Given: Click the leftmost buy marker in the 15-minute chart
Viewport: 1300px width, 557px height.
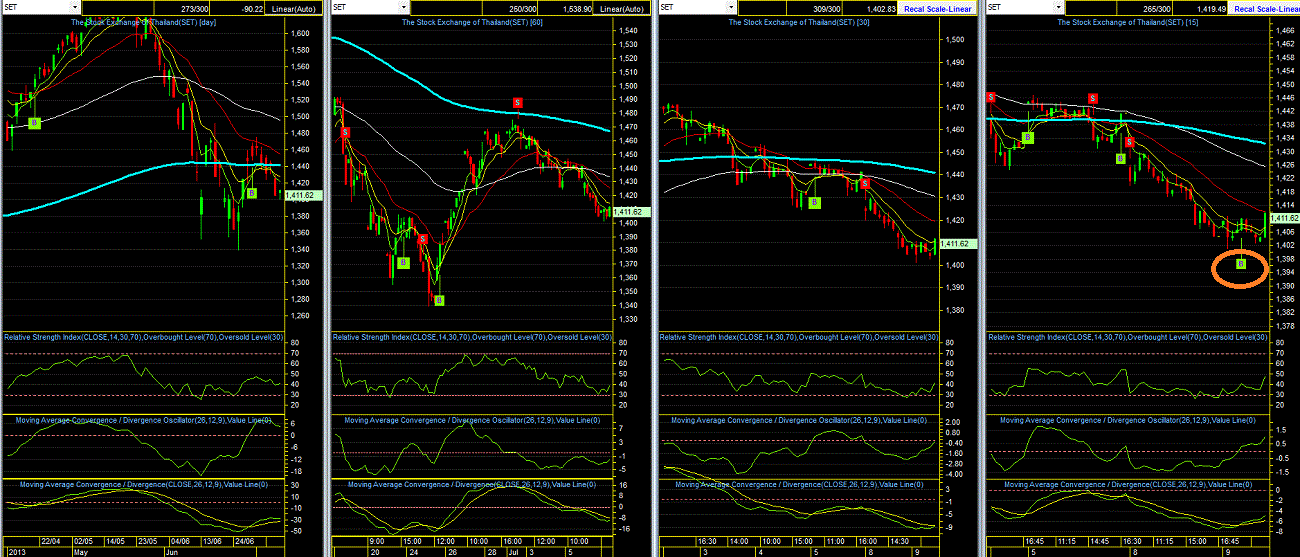Looking at the screenshot, I should click(x=1028, y=138).
